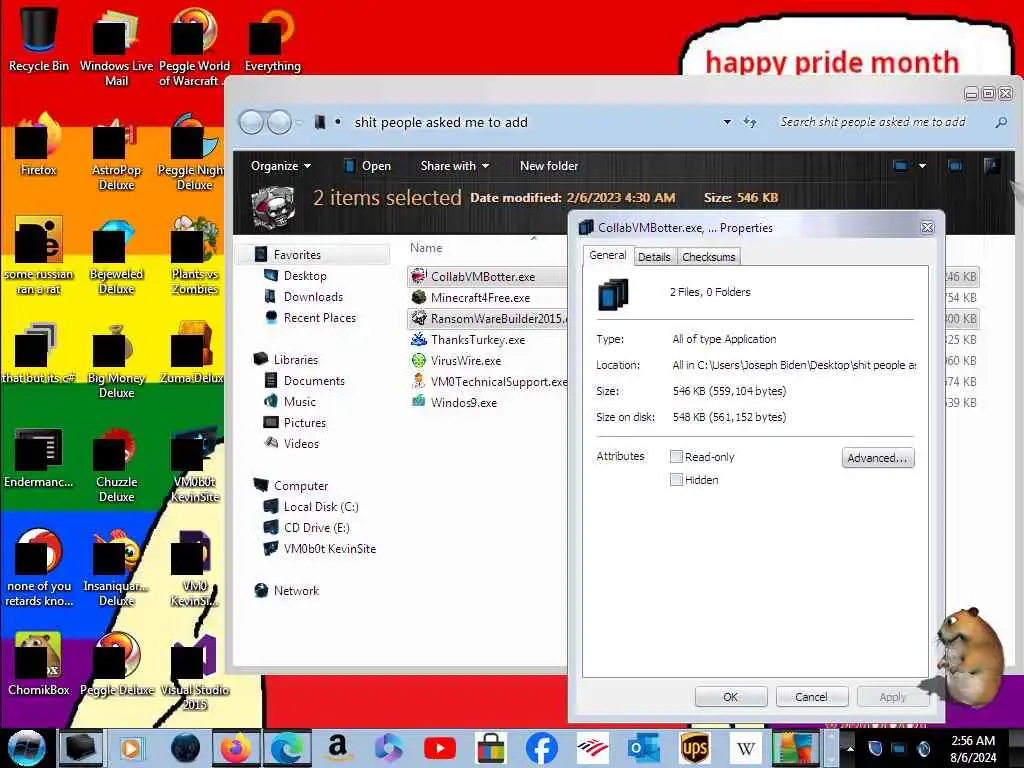Open the Organize dropdown menu
This screenshot has width=1024, height=768.
point(281,166)
